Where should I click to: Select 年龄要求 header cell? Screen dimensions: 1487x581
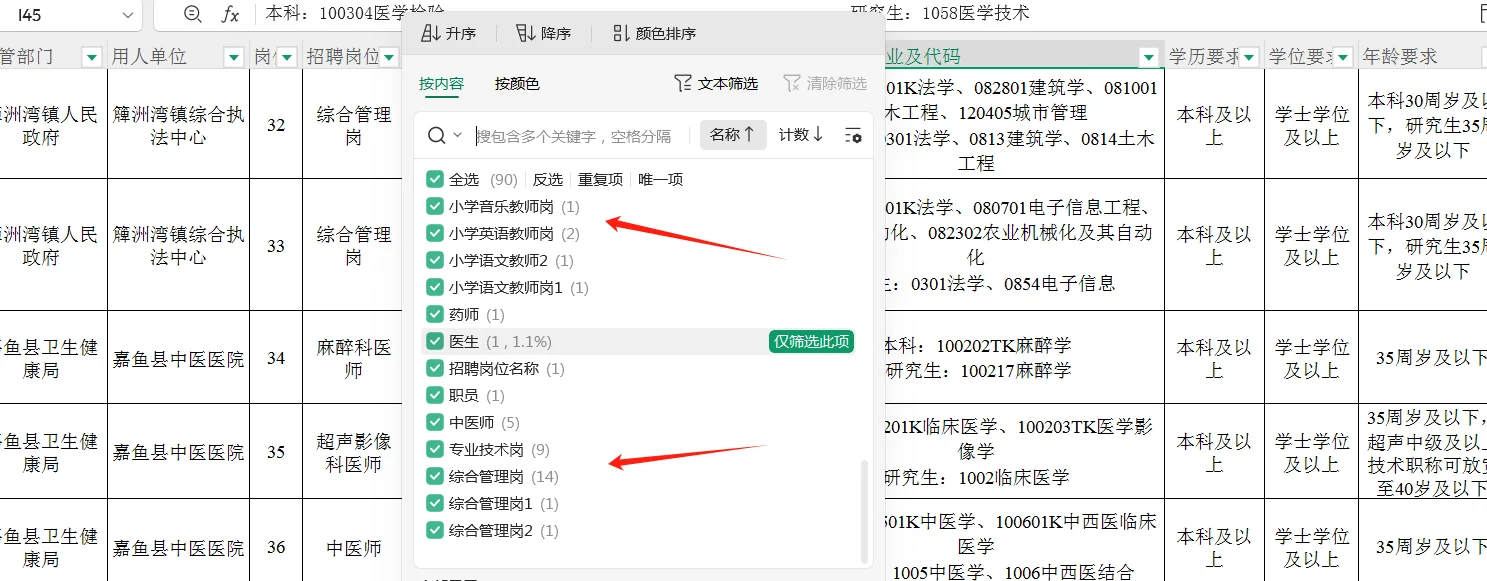(x=1422, y=57)
